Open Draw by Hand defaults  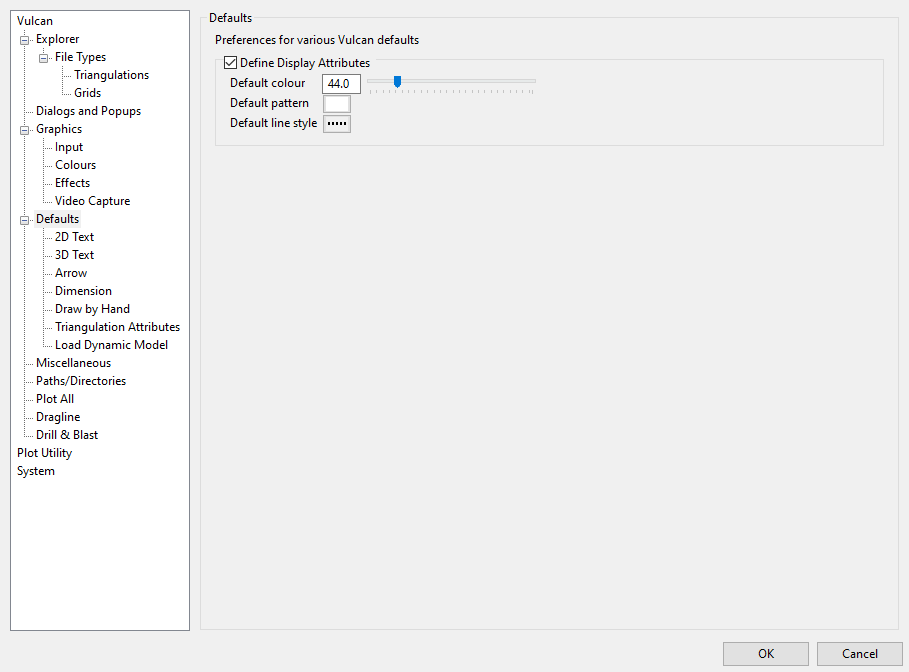pos(92,308)
